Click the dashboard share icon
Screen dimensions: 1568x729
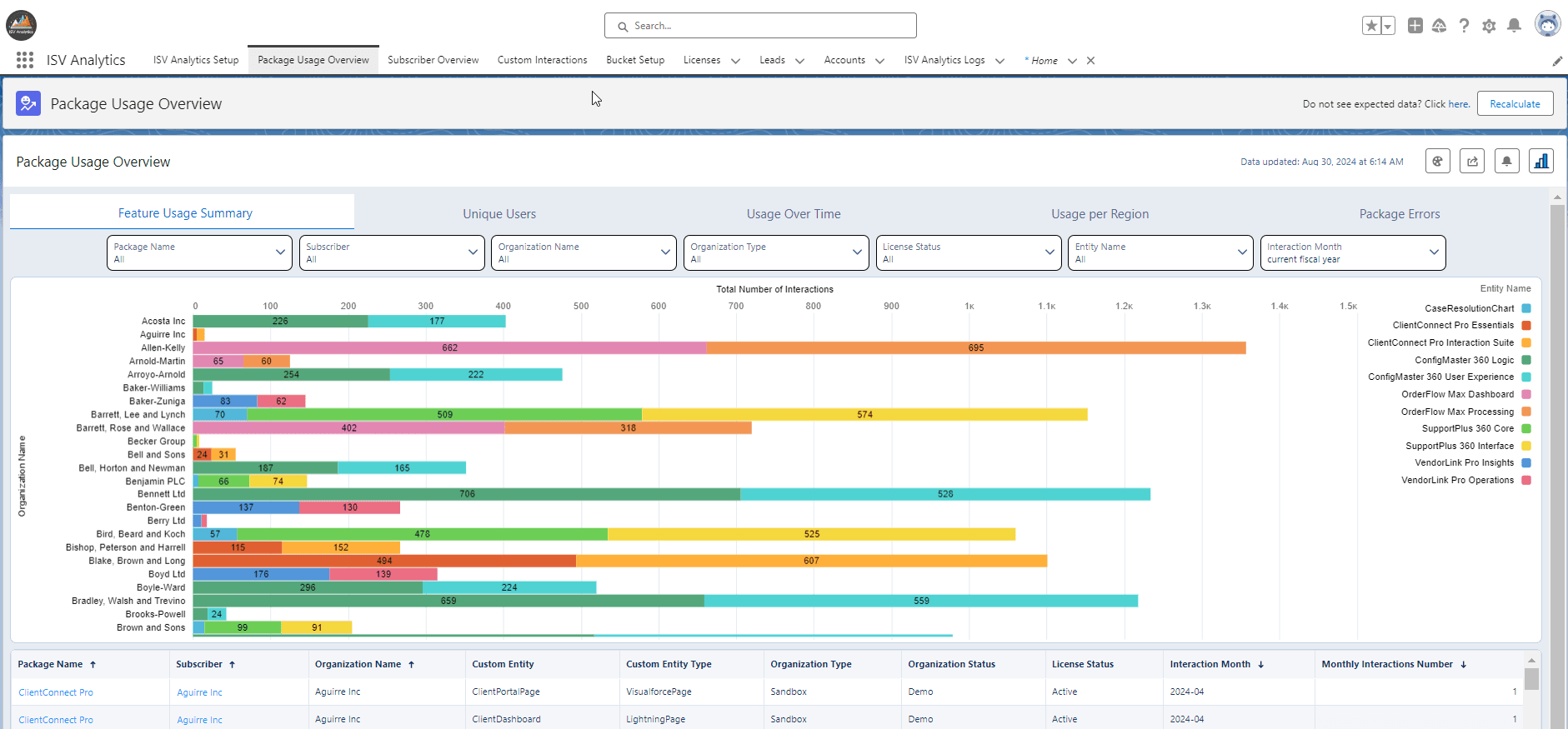(1473, 161)
